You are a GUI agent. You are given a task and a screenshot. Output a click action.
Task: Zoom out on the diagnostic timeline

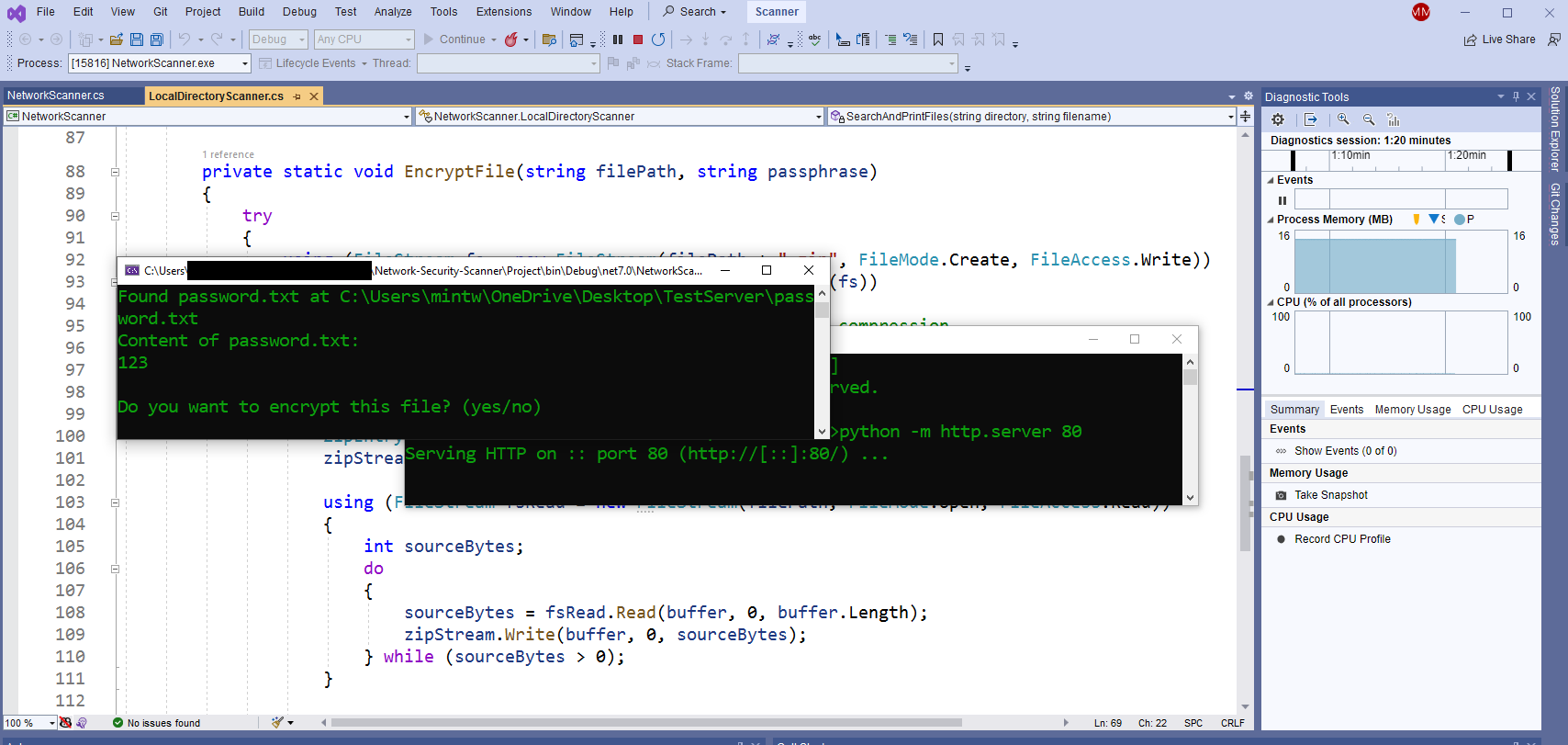pyautogui.click(x=1369, y=119)
